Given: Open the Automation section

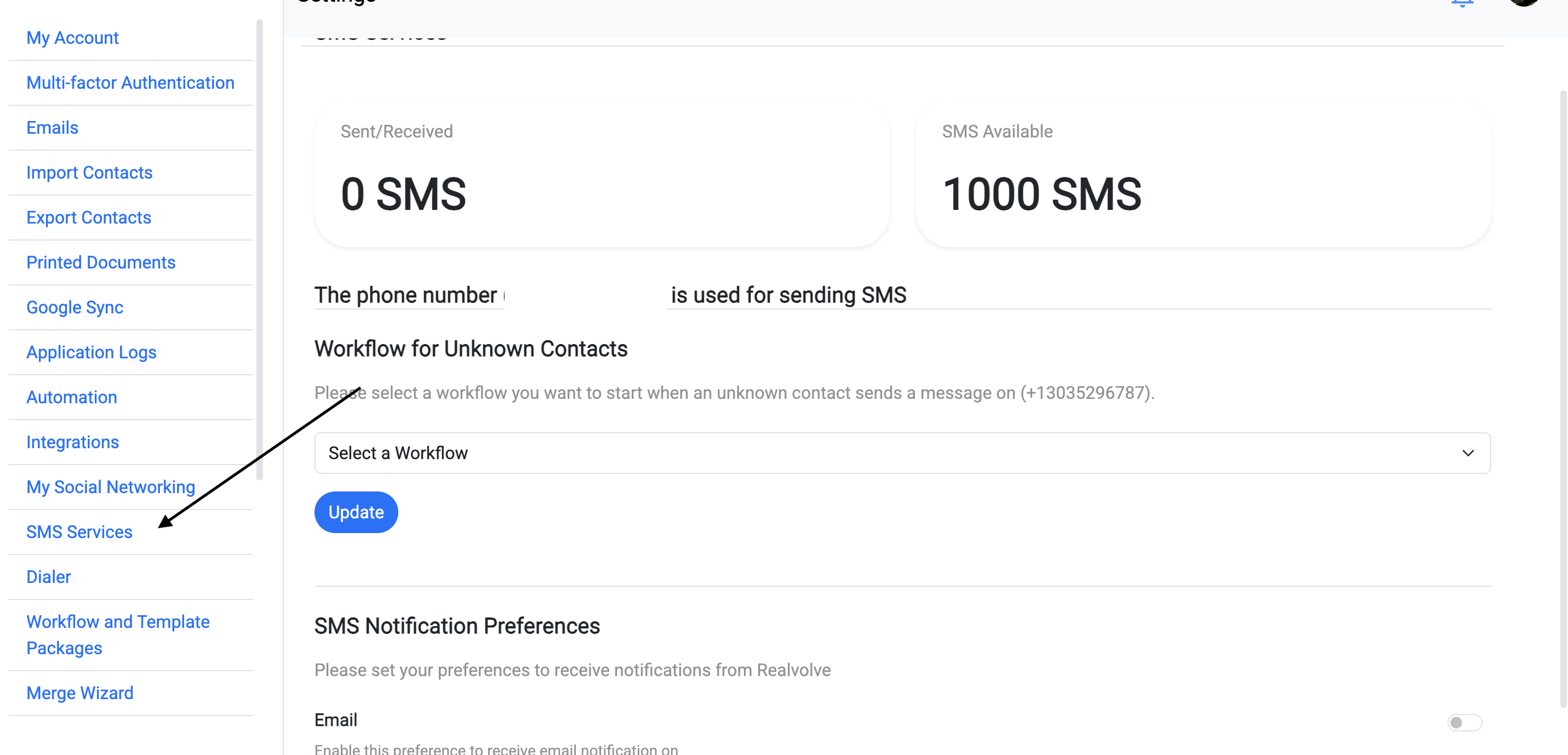Looking at the screenshot, I should 72,396.
